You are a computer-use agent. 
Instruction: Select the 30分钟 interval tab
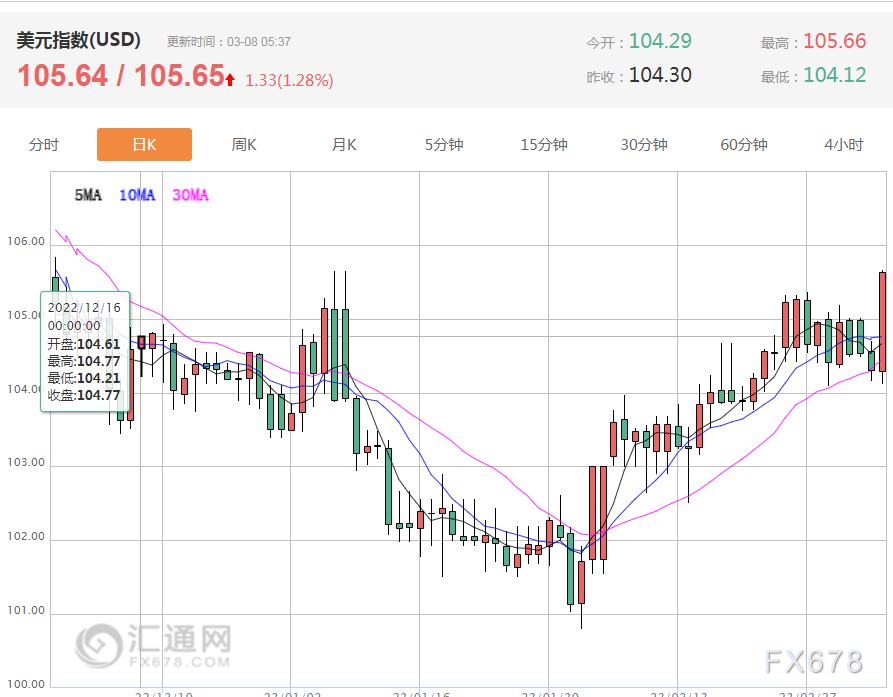point(644,145)
